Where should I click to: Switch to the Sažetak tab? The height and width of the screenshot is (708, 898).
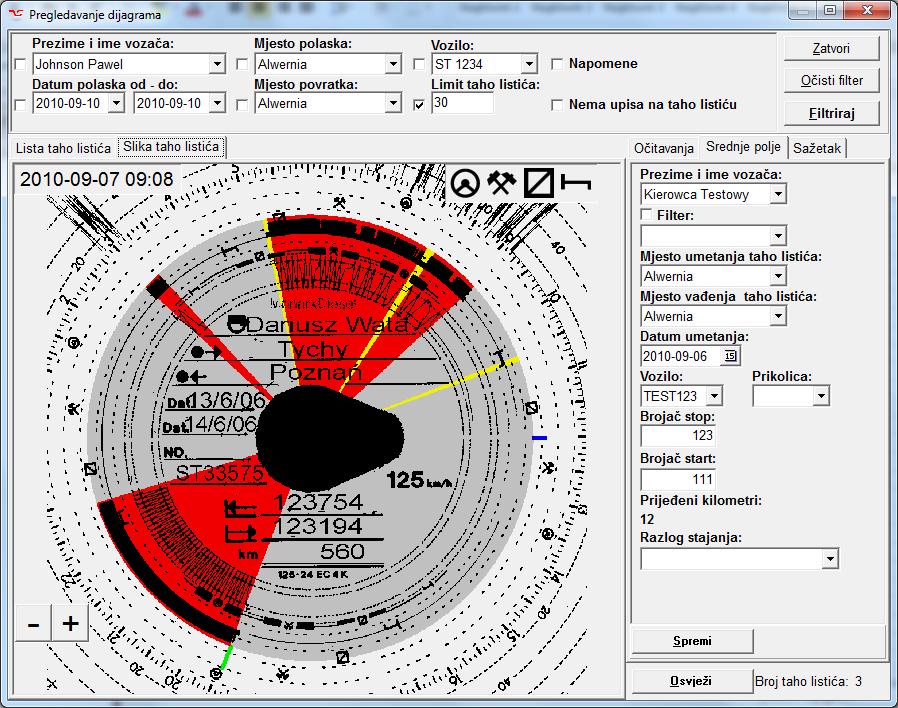[x=817, y=148]
